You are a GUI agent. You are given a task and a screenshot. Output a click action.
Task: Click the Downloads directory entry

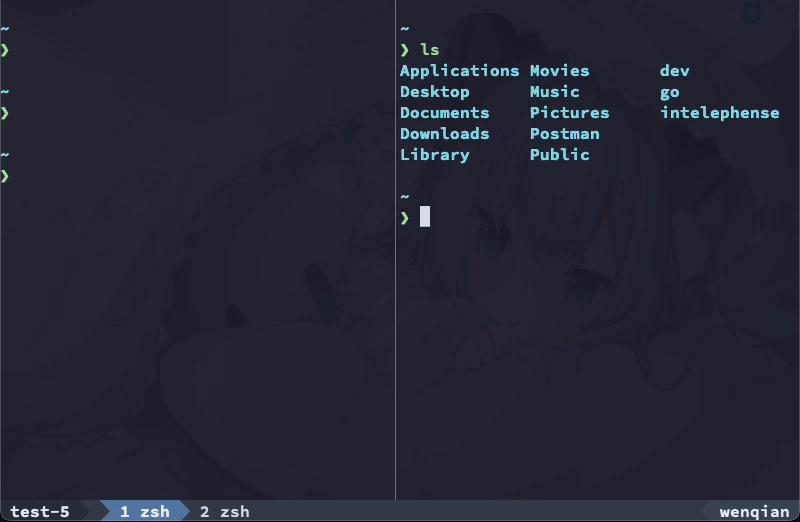coord(445,134)
